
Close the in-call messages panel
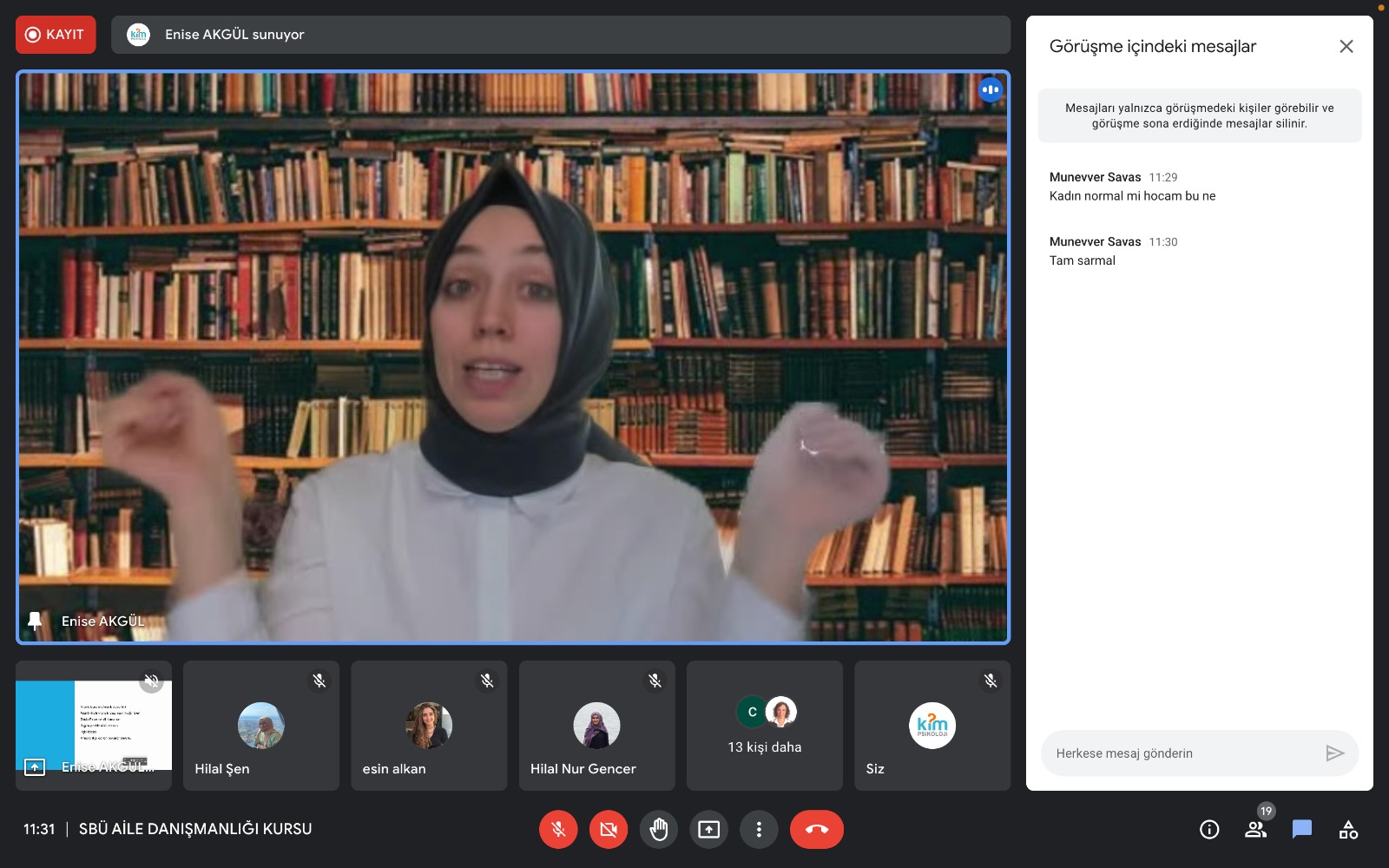pos(1346,47)
